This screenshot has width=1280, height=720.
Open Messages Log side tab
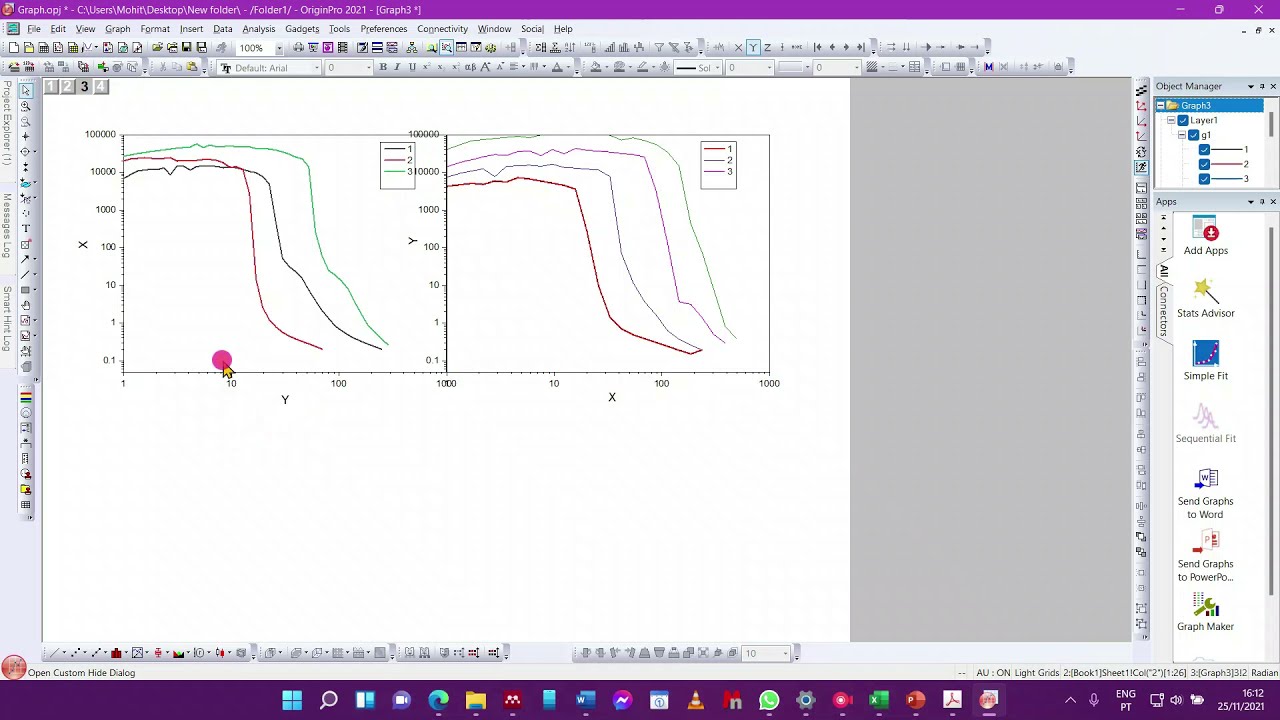coord(6,226)
